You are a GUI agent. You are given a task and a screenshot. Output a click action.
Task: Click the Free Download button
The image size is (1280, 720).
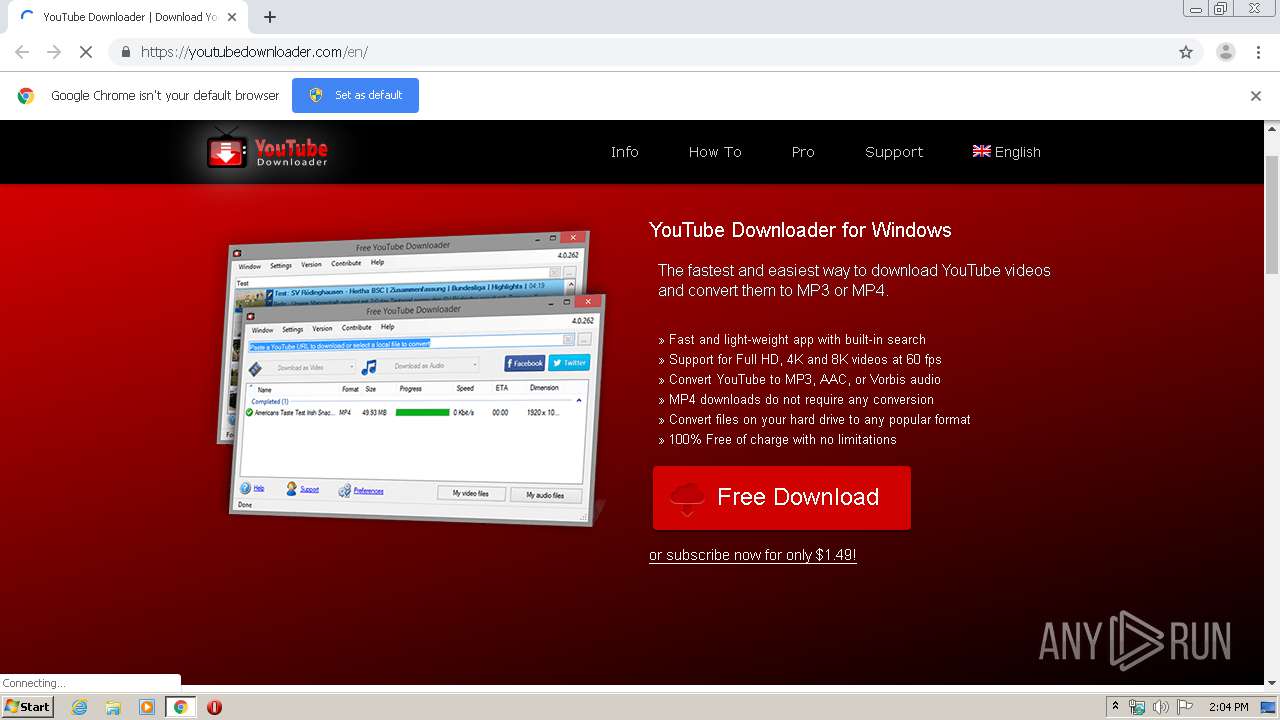tap(782, 497)
